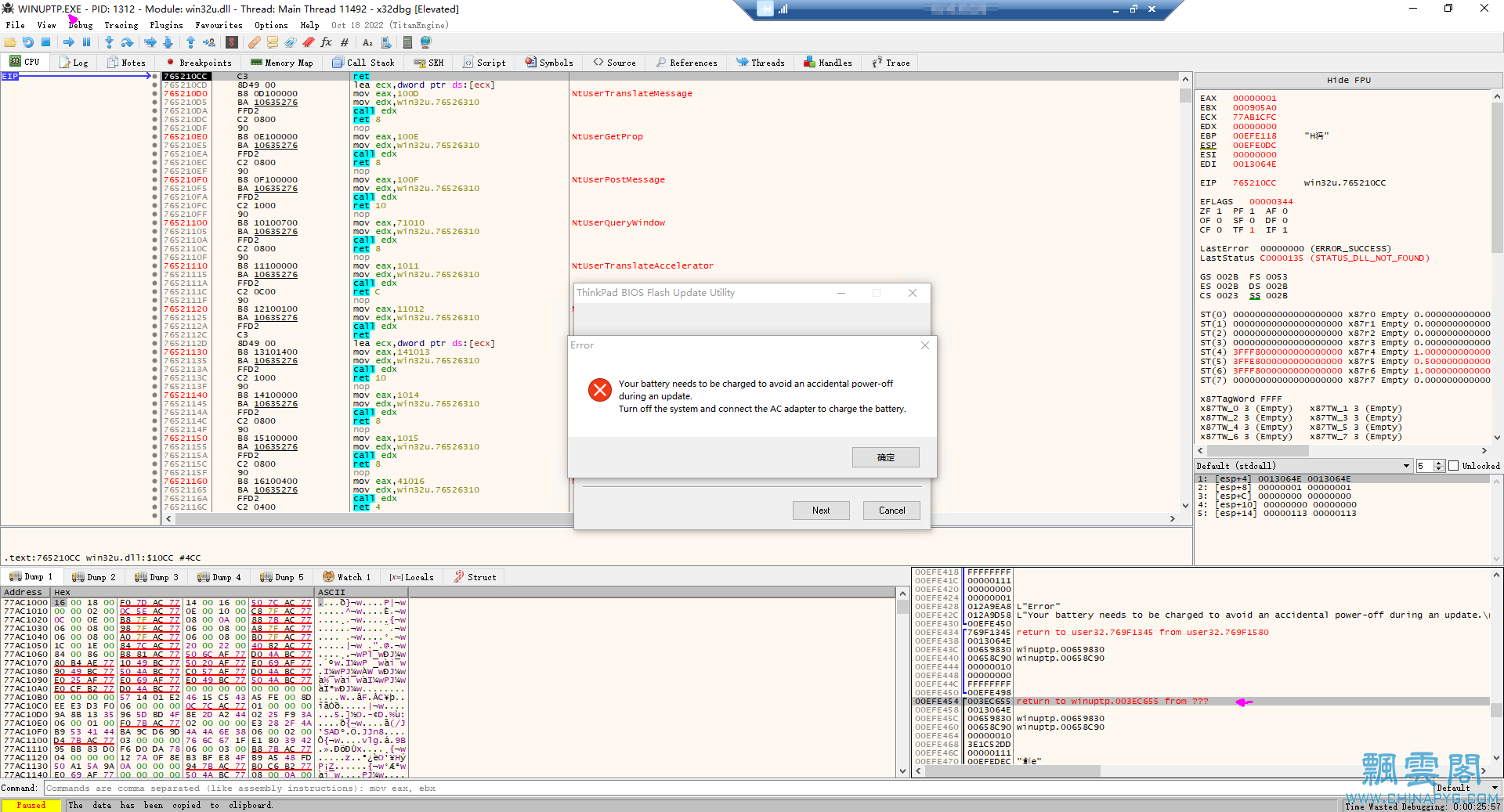Viewport: 1504px width, 812px height.
Task: Click the command input field
Action: coord(738,789)
